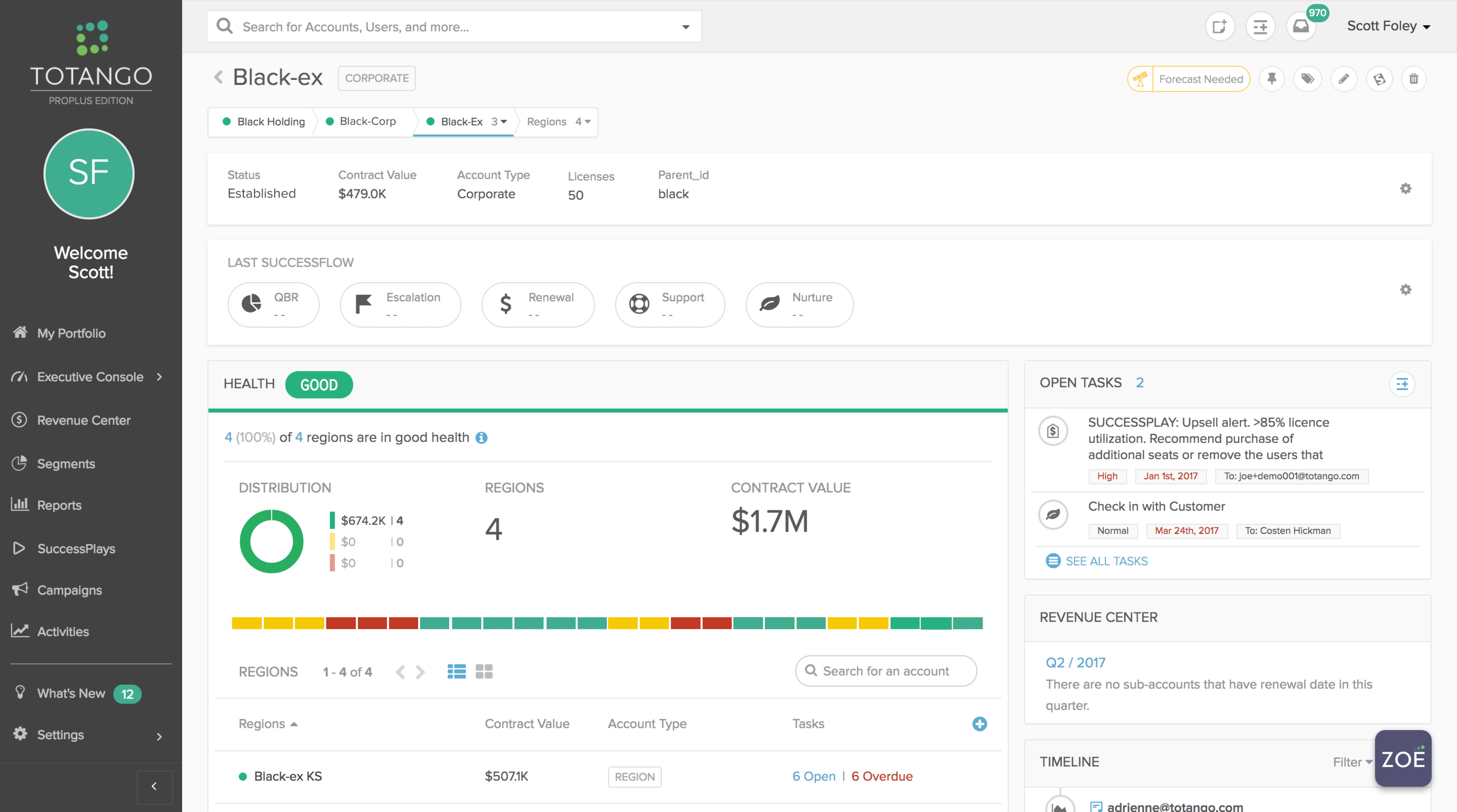
Task: Click the Check in with Customer leaf icon
Action: (x=1053, y=514)
